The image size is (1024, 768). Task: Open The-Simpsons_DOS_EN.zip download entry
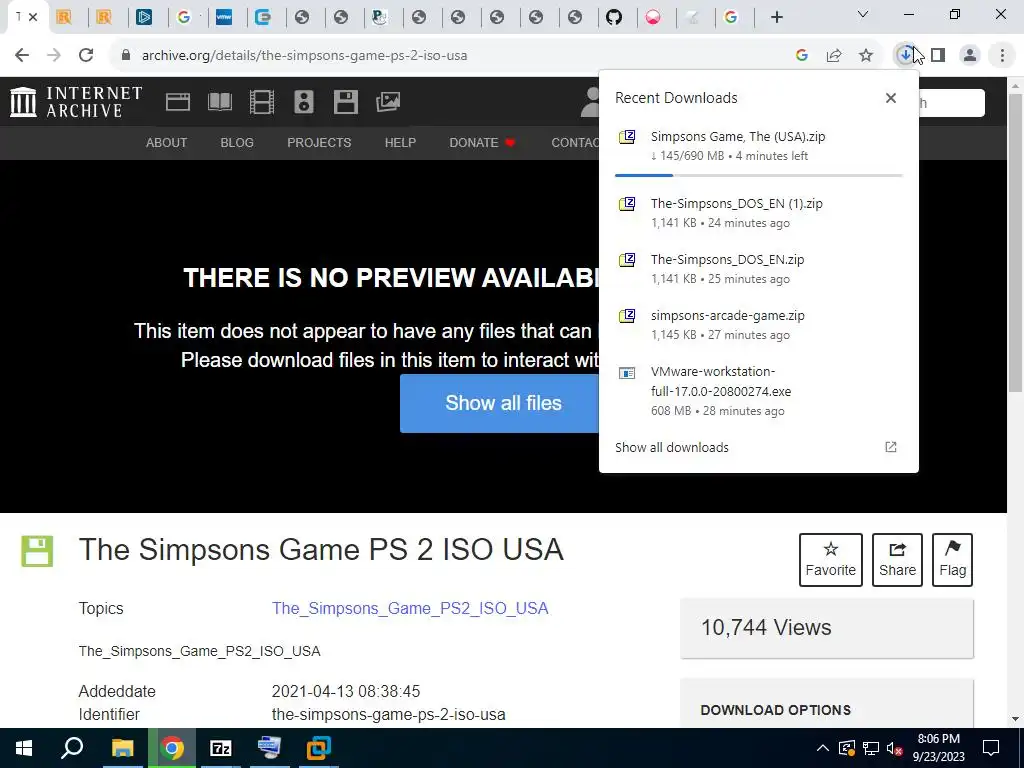758,269
